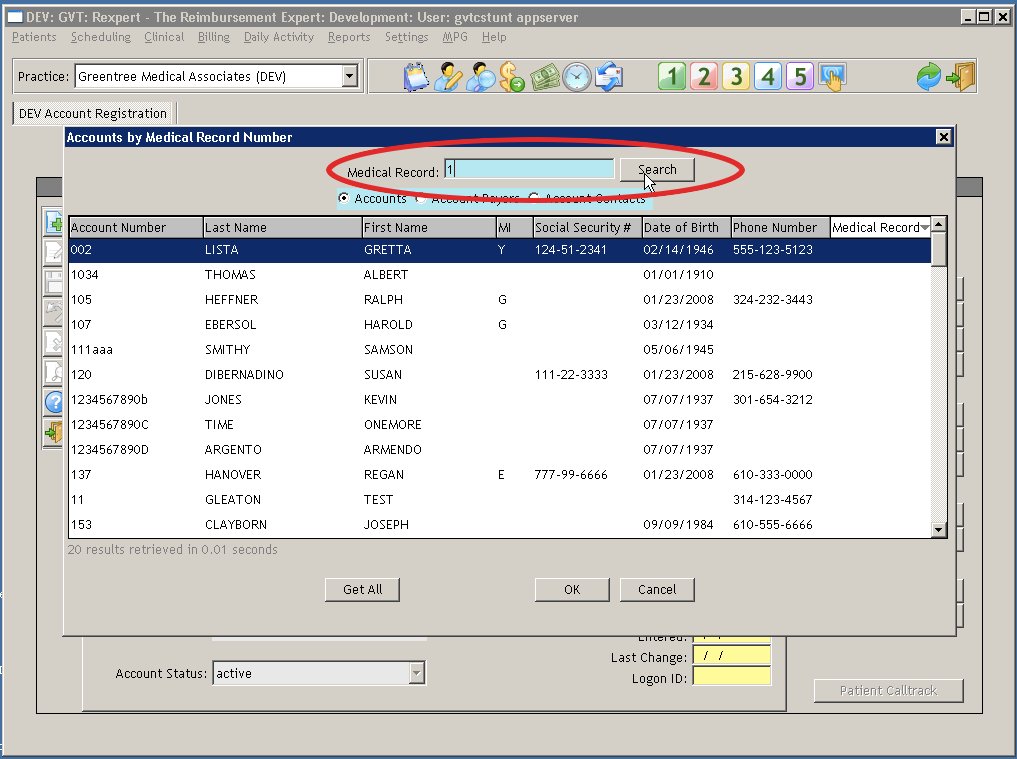Click the Search button

[x=656, y=168]
